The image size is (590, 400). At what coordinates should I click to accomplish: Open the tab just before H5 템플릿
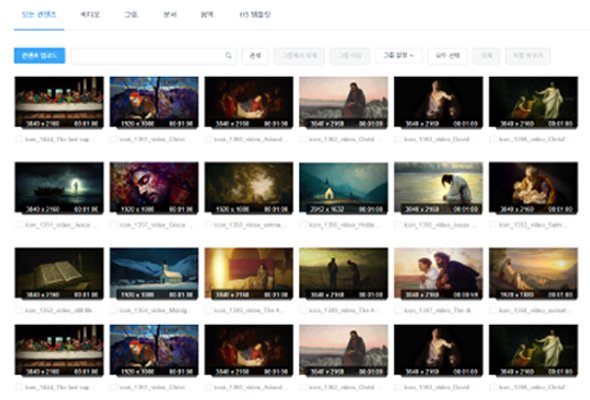[207, 15]
